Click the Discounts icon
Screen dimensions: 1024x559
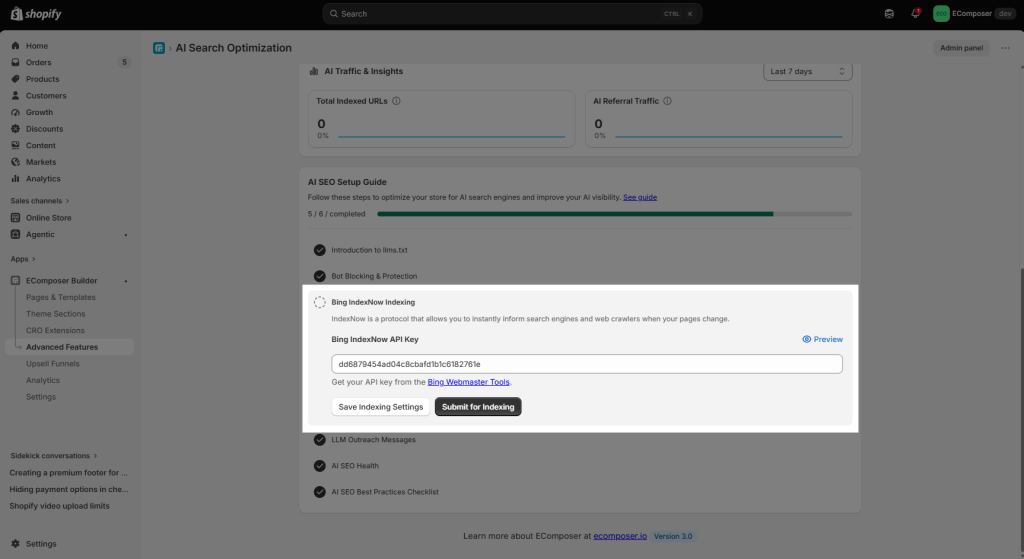[16, 129]
